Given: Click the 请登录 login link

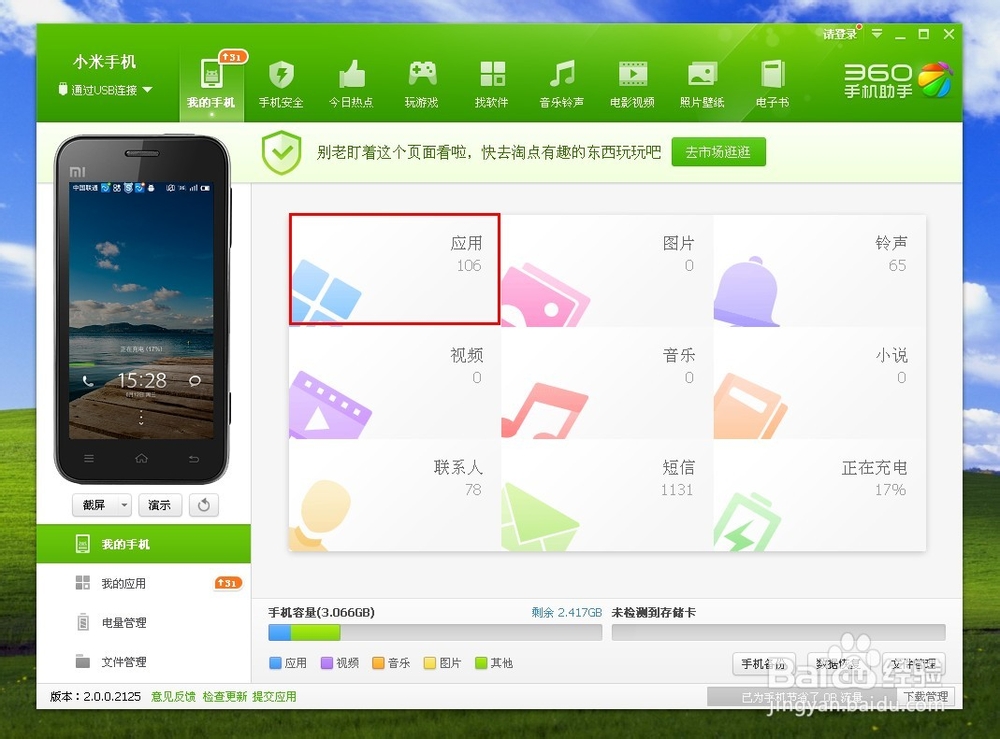Looking at the screenshot, I should 840,34.
